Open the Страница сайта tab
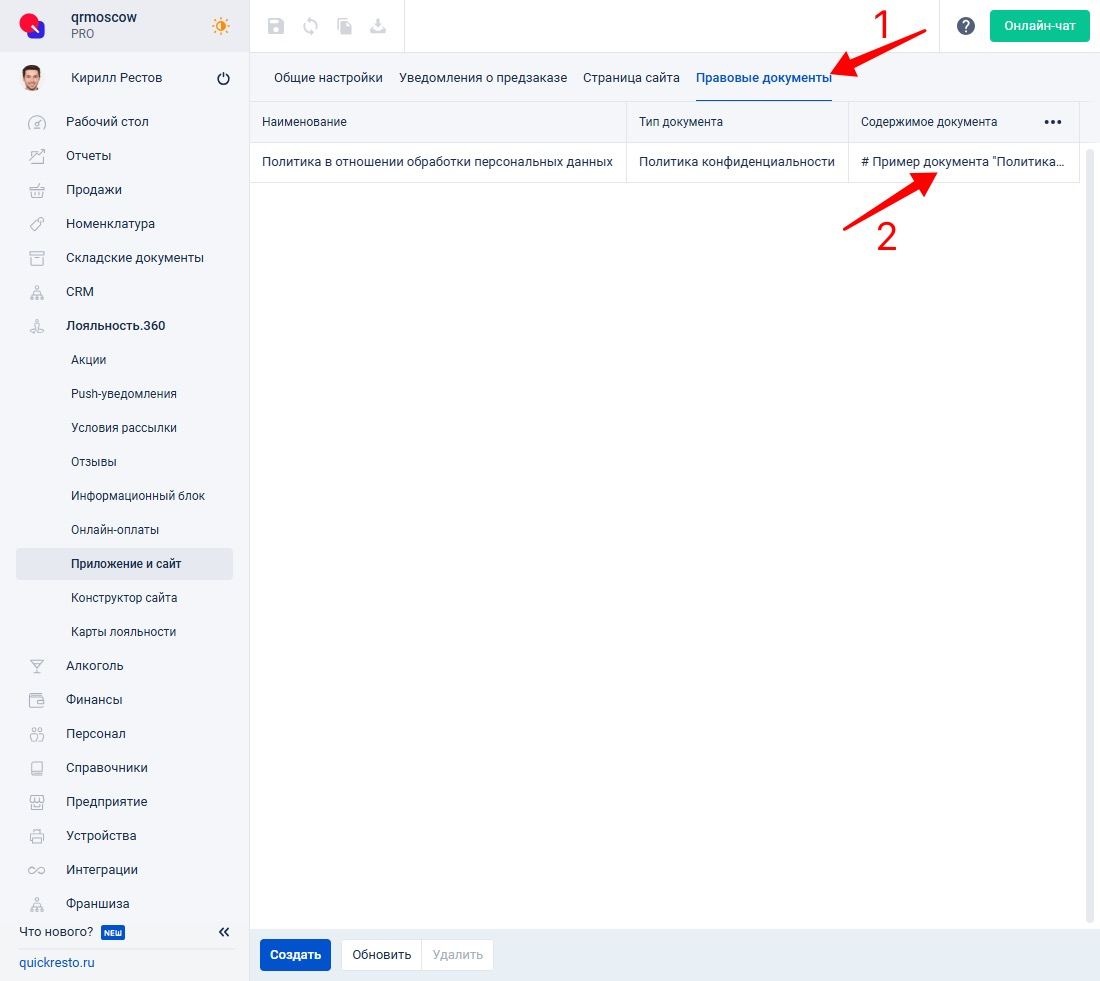This screenshot has width=1100, height=981. coord(631,78)
